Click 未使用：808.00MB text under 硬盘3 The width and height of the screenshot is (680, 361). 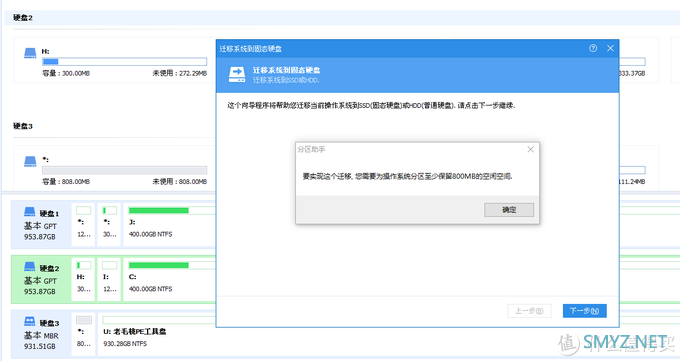180,182
